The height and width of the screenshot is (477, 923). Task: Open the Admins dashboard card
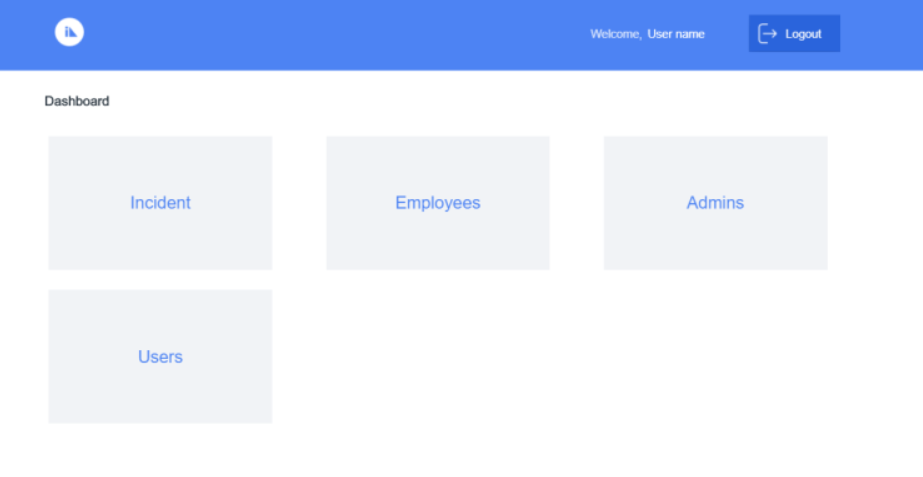click(x=715, y=203)
